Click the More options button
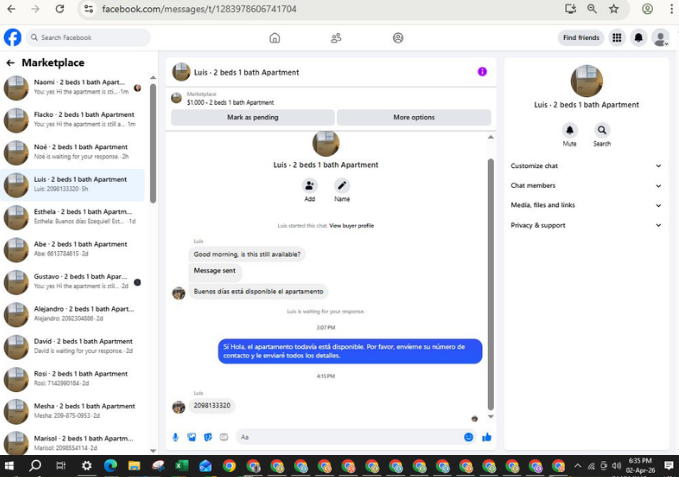 414,117
